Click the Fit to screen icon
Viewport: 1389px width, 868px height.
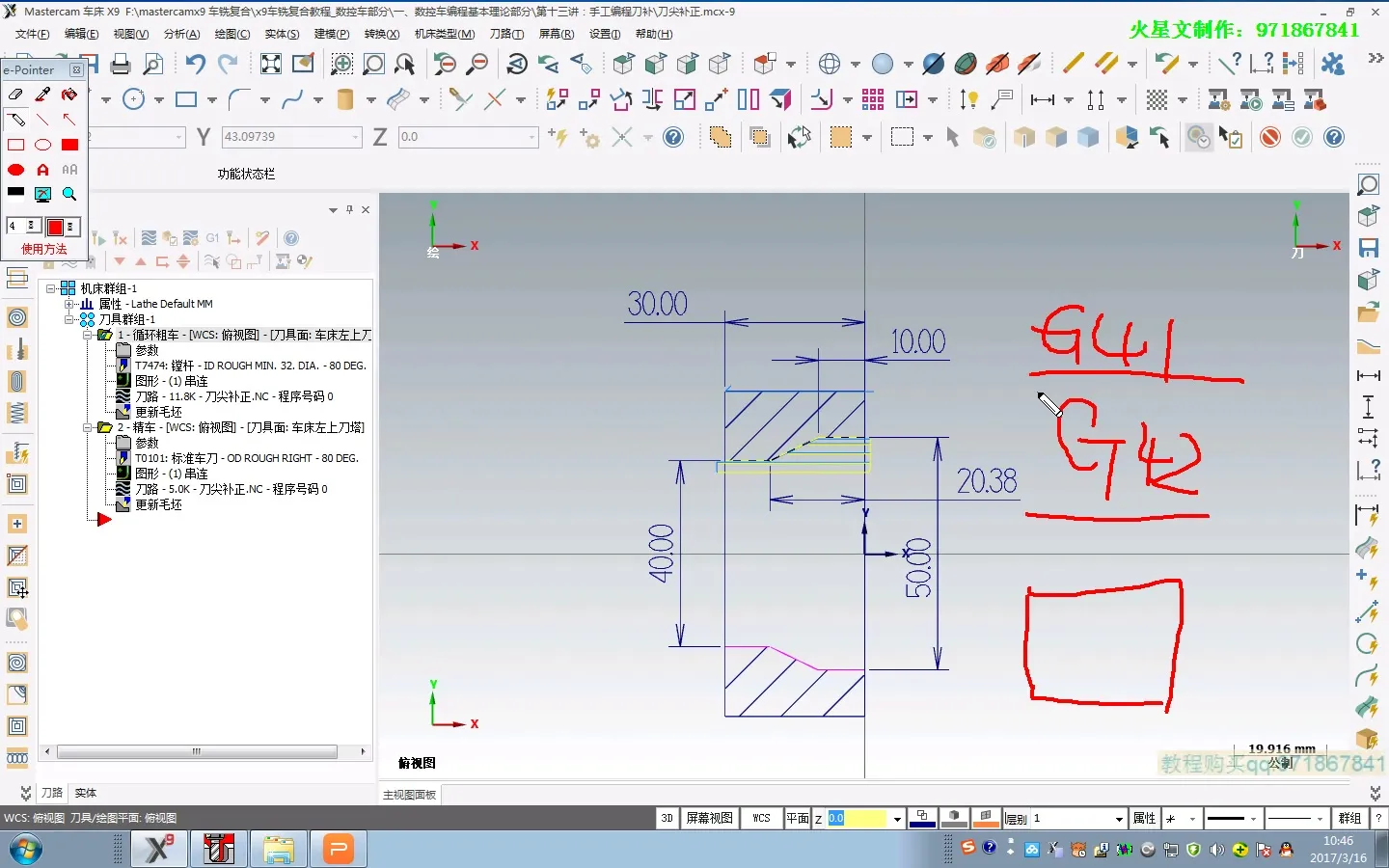(271, 65)
